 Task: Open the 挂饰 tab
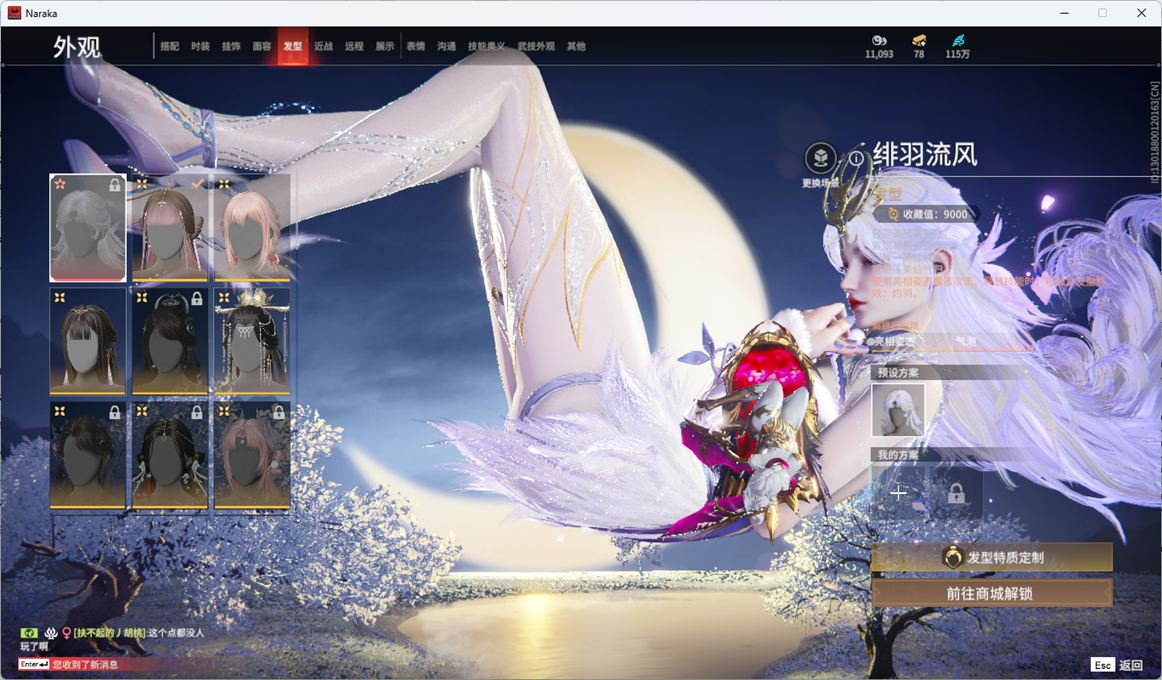coord(231,46)
